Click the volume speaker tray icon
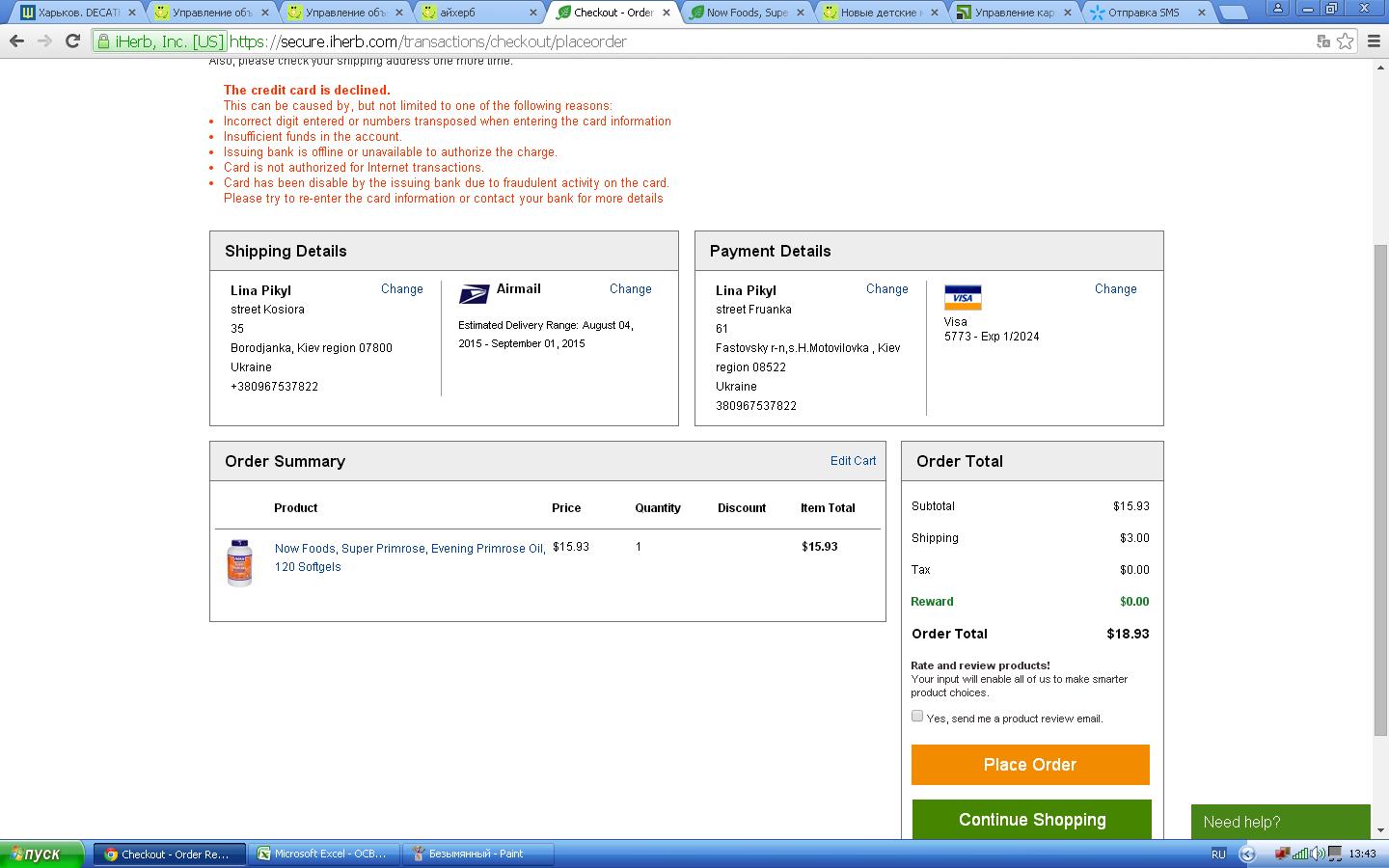 pyautogui.click(x=1318, y=854)
